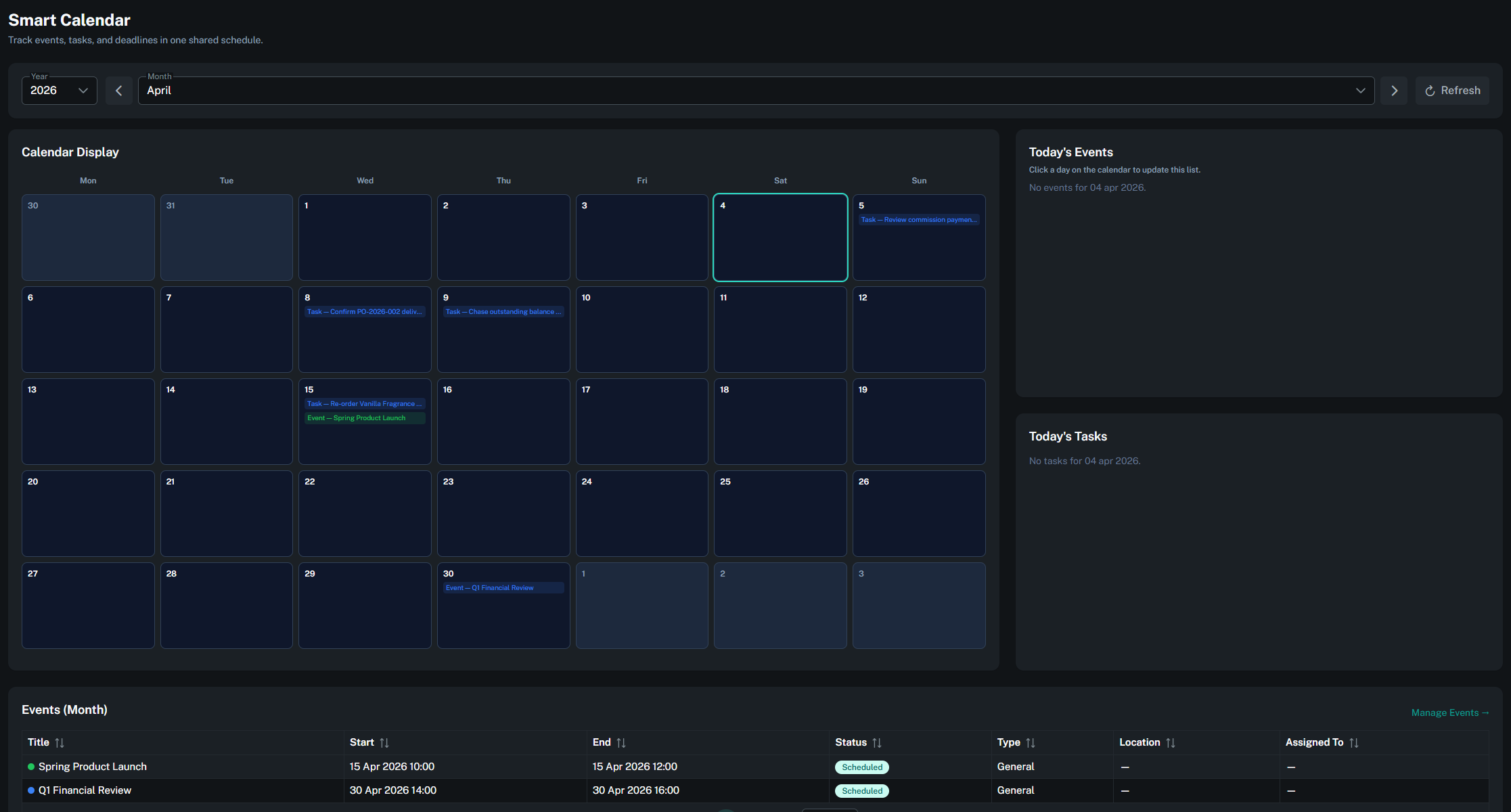The image size is (1511, 812).
Task: Open the Re-order Vanilla Fragrance task
Action: [x=365, y=404]
